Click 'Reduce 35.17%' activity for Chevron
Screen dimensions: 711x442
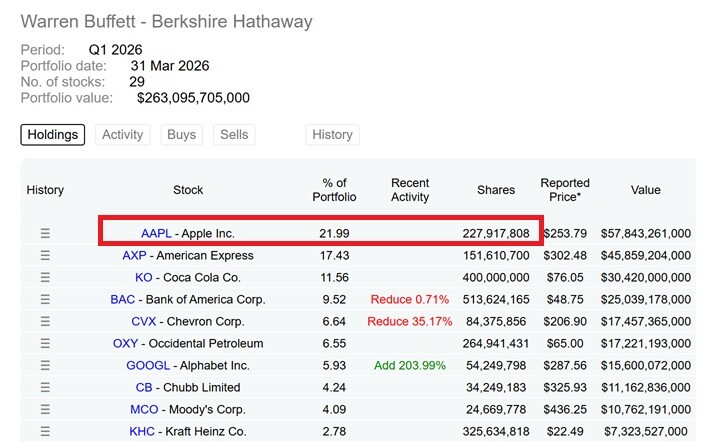410,321
